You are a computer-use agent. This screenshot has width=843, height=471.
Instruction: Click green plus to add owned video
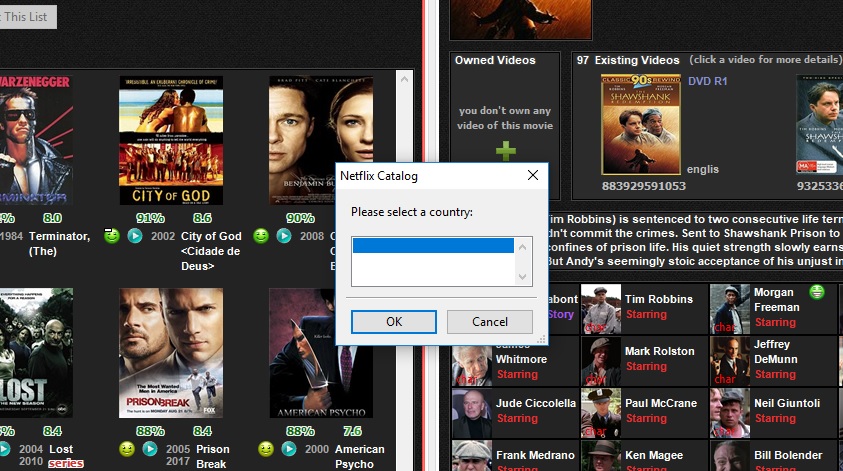[505, 151]
